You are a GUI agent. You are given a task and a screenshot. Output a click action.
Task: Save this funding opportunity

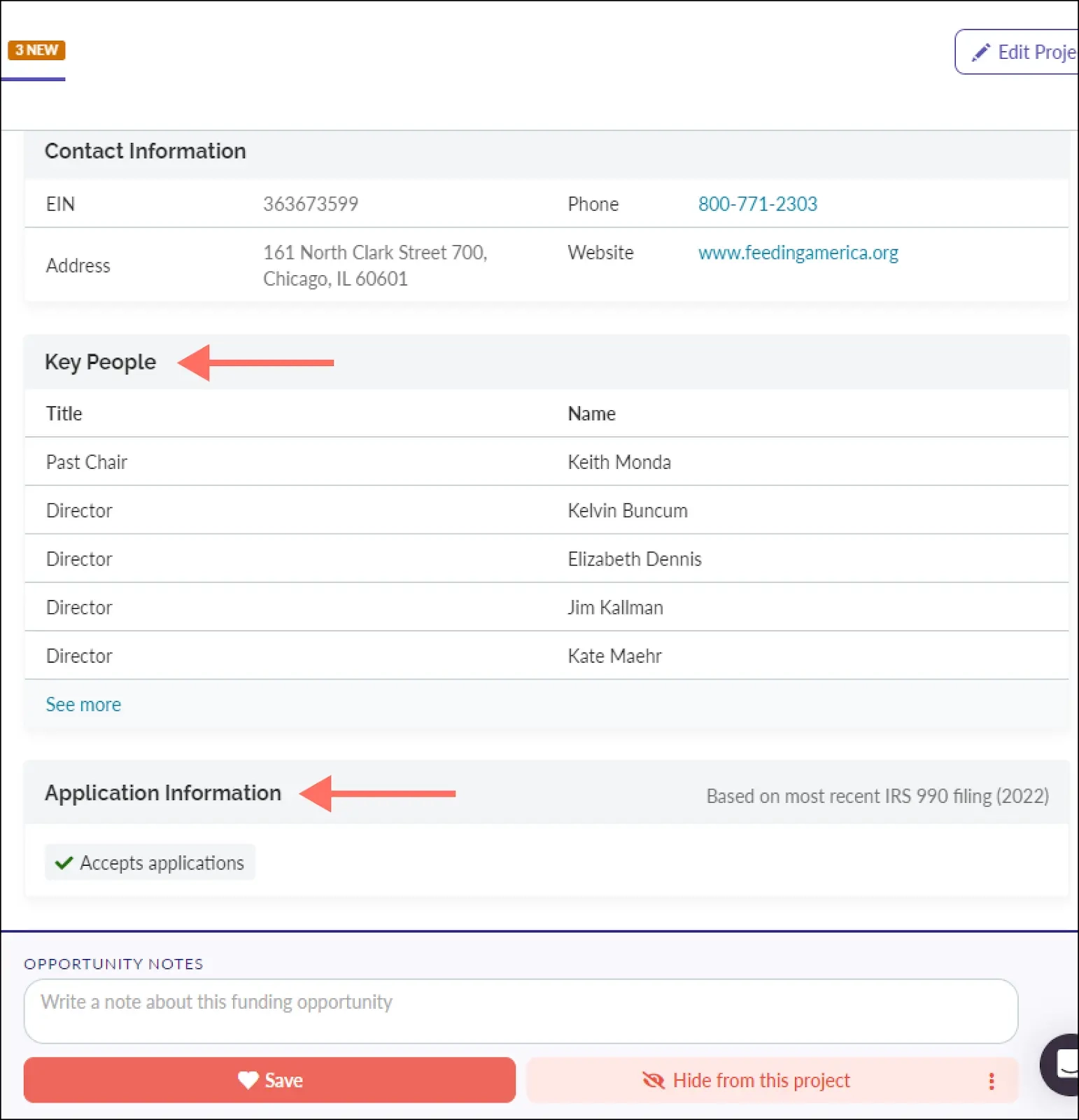coord(269,1080)
